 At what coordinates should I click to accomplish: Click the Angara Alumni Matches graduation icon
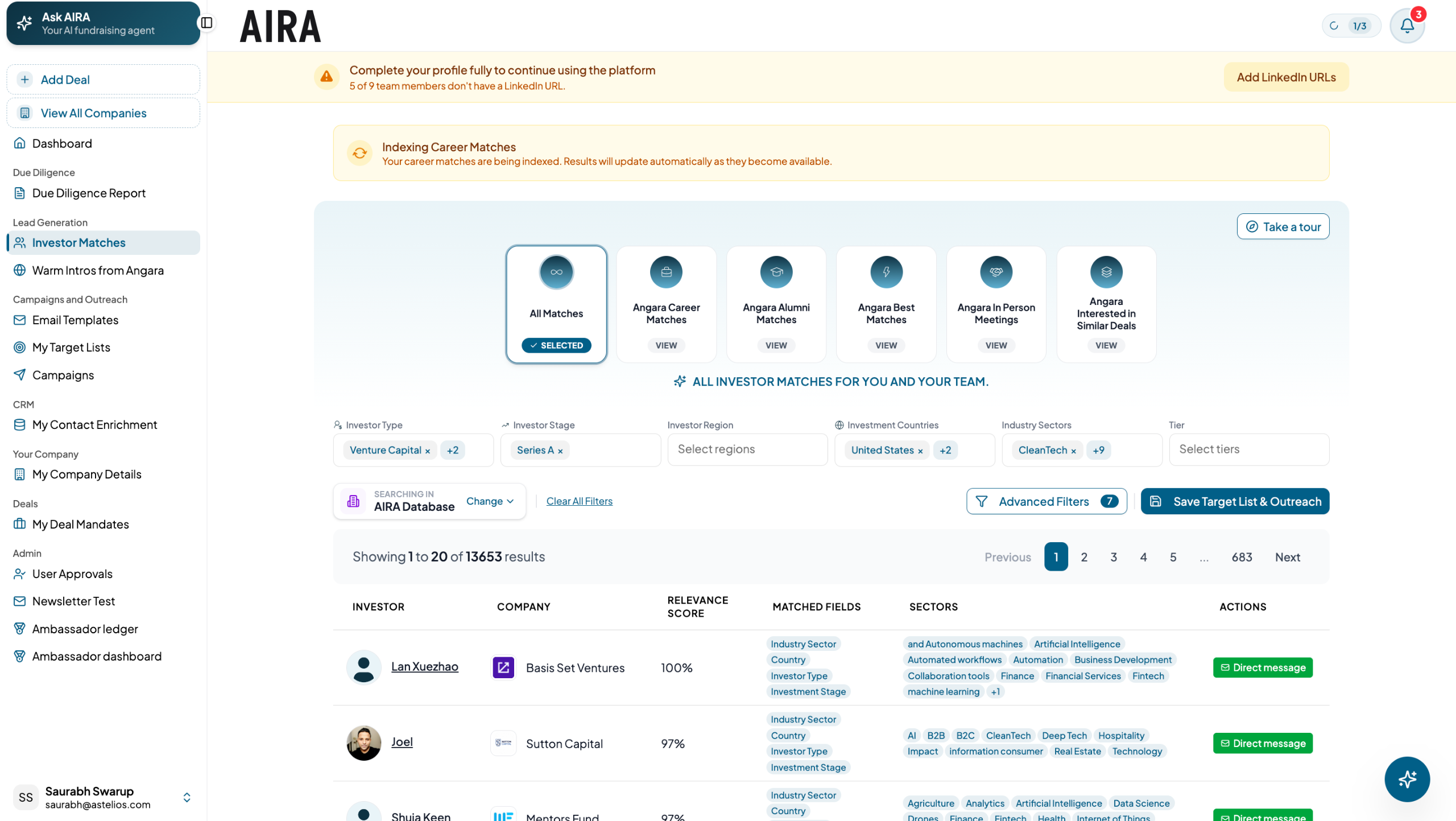click(x=776, y=272)
